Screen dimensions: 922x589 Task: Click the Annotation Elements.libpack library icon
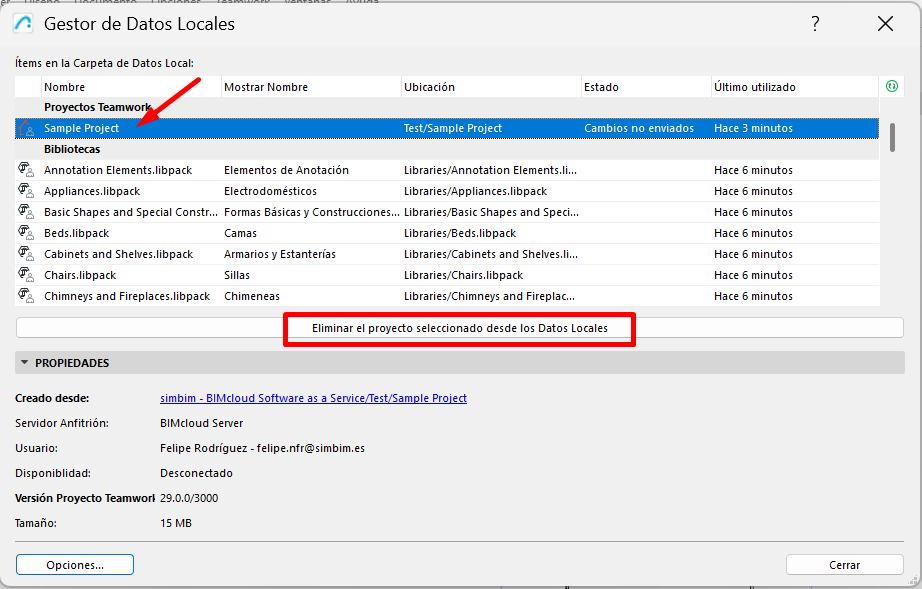click(26, 170)
